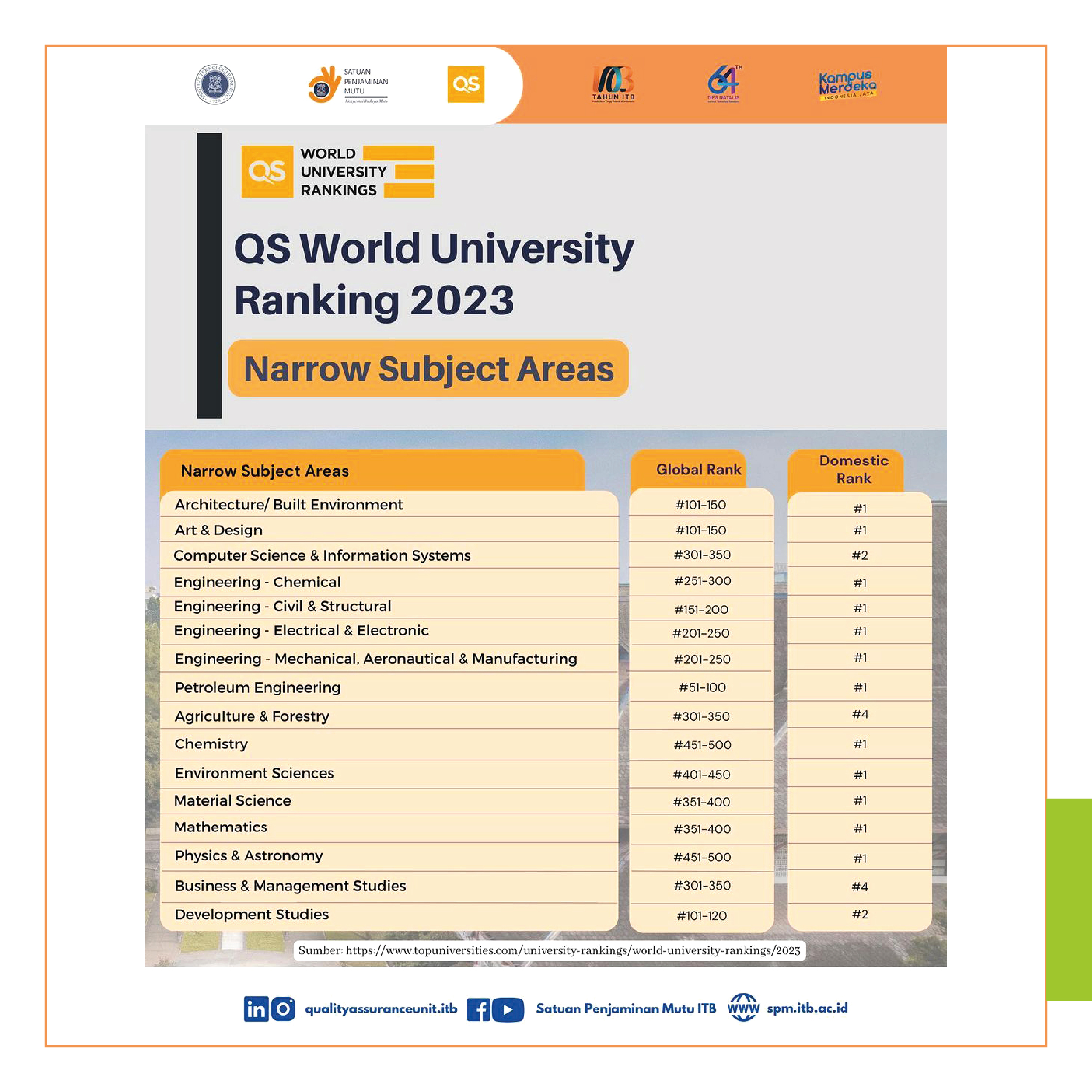Open the topuniversities.com source URL
Viewport: 1092px width, 1092px height.
(573, 950)
